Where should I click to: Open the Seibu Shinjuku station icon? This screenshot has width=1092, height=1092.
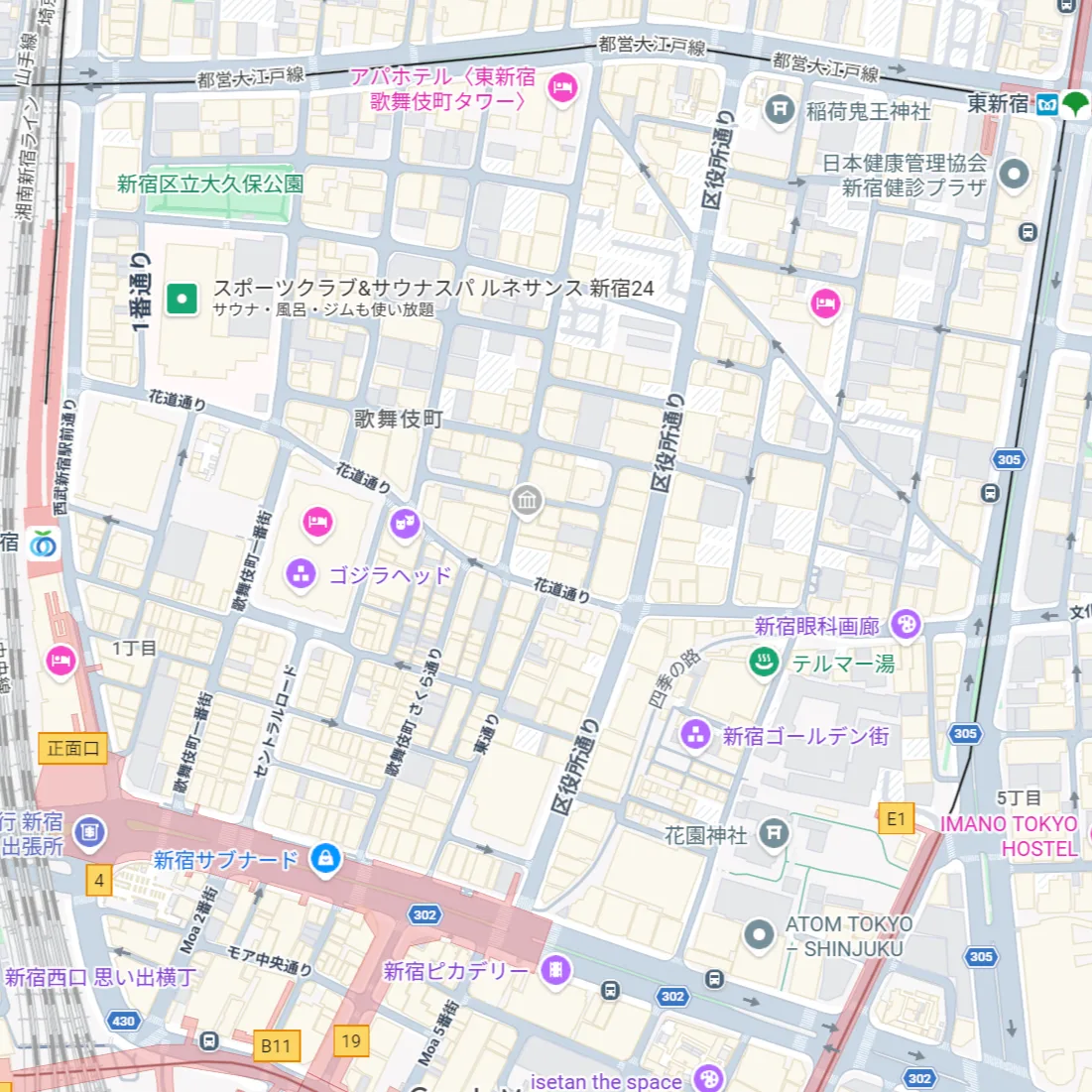click(44, 544)
